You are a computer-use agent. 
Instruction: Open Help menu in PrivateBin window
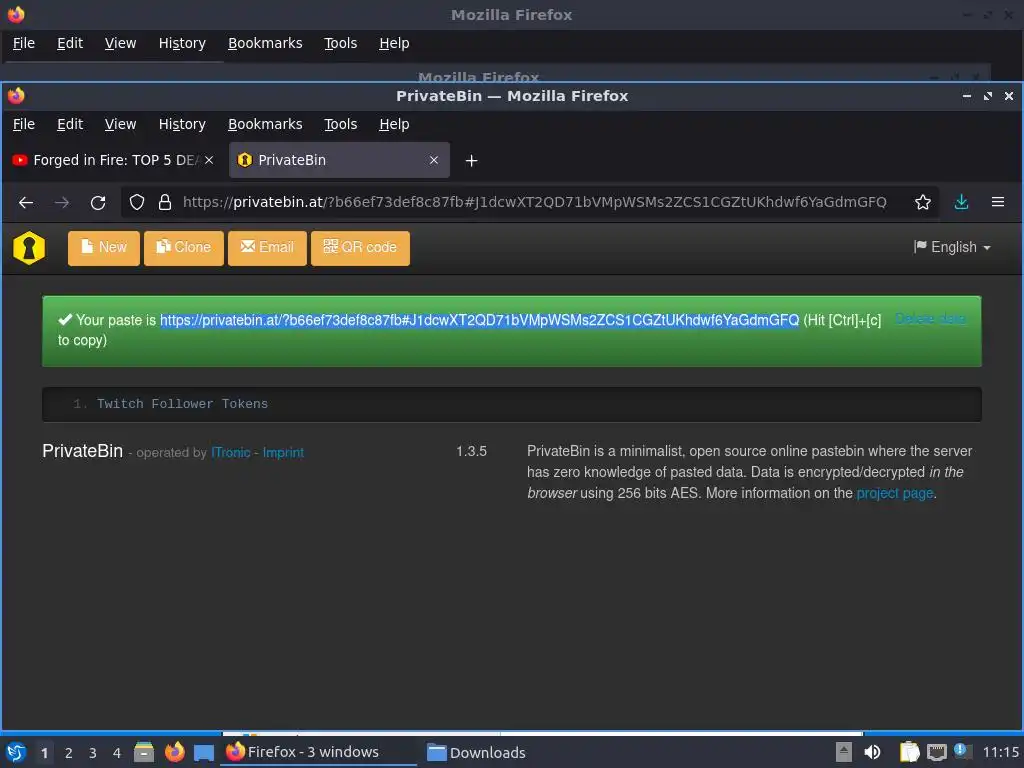(x=394, y=124)
